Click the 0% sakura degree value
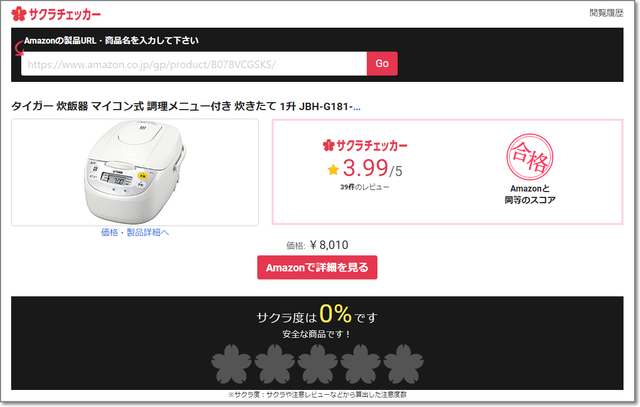Screen dimensions: 640x407 335,314
